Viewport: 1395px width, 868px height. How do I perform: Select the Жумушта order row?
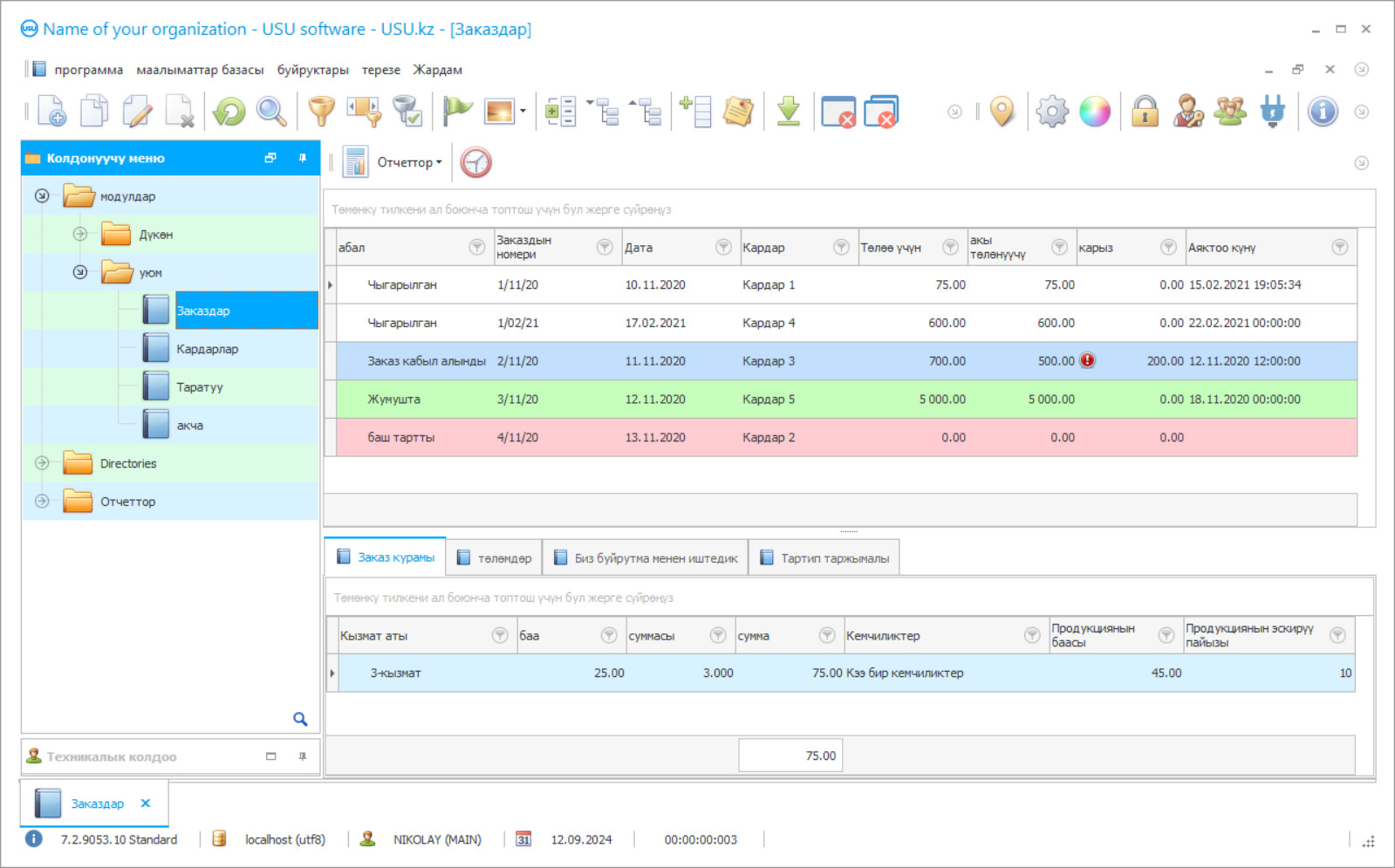(846, 399)
